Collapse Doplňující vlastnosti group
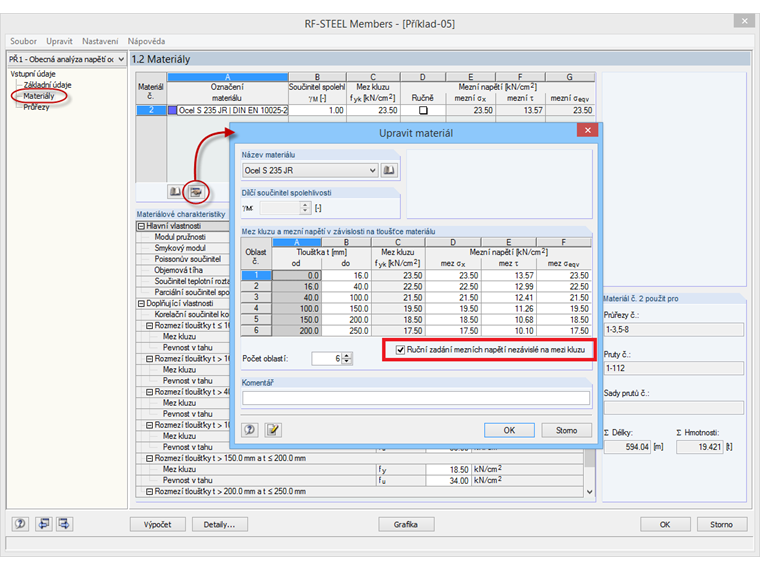Viewport: 760px width, 570px height. 141,303
